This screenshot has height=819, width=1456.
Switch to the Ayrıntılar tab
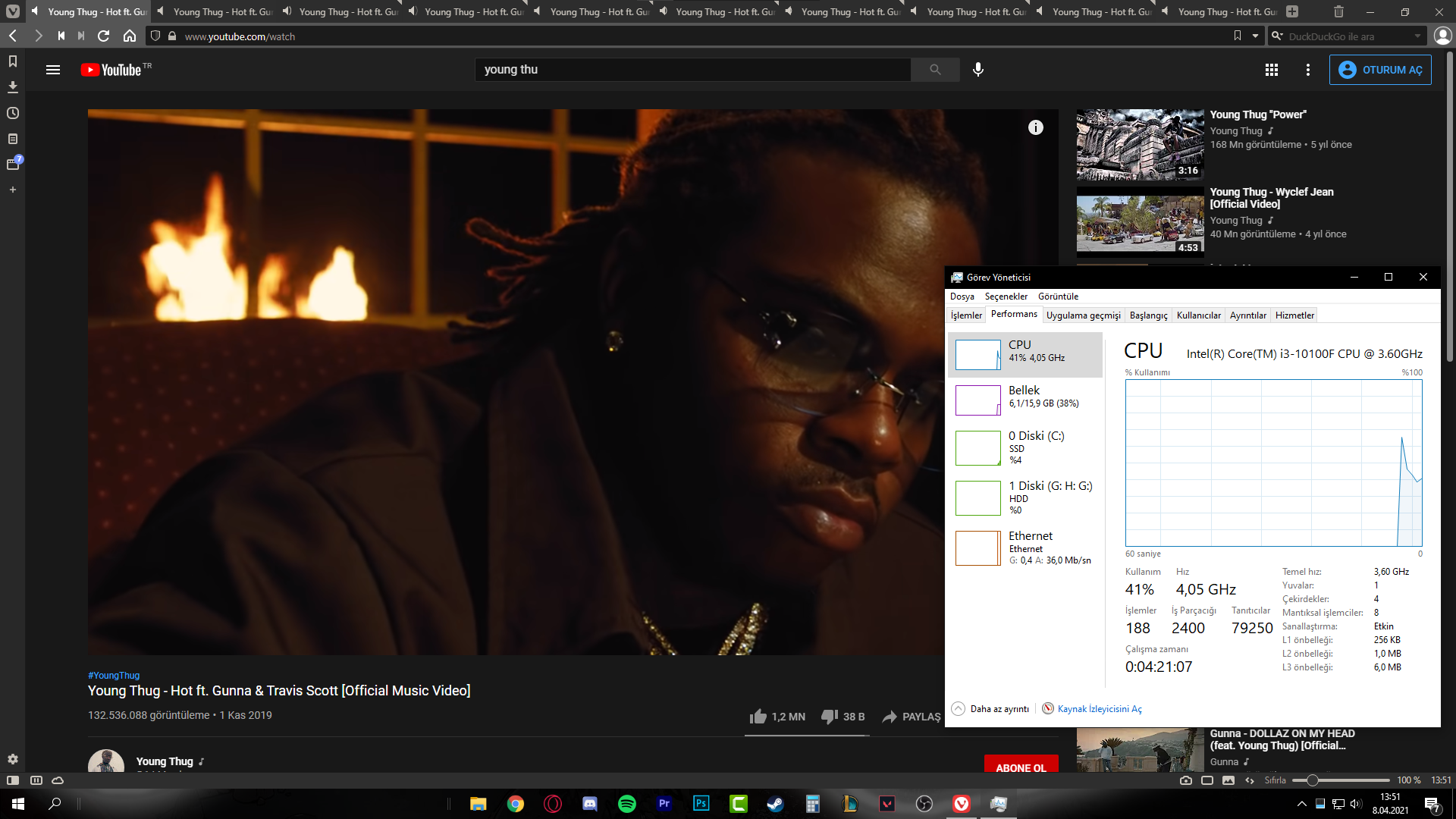(1248, 315)
